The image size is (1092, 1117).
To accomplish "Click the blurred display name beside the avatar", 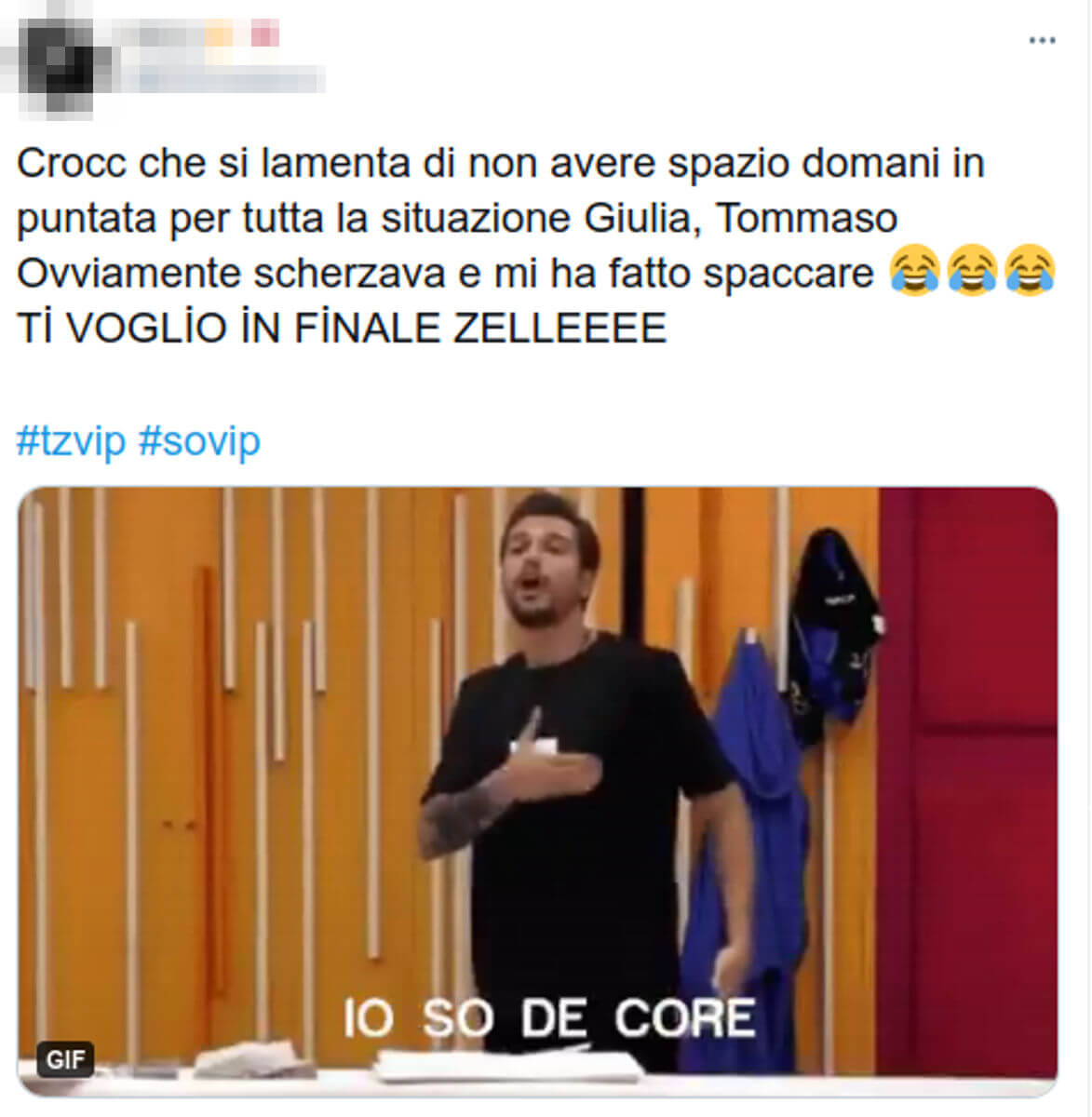I will 195,36.
